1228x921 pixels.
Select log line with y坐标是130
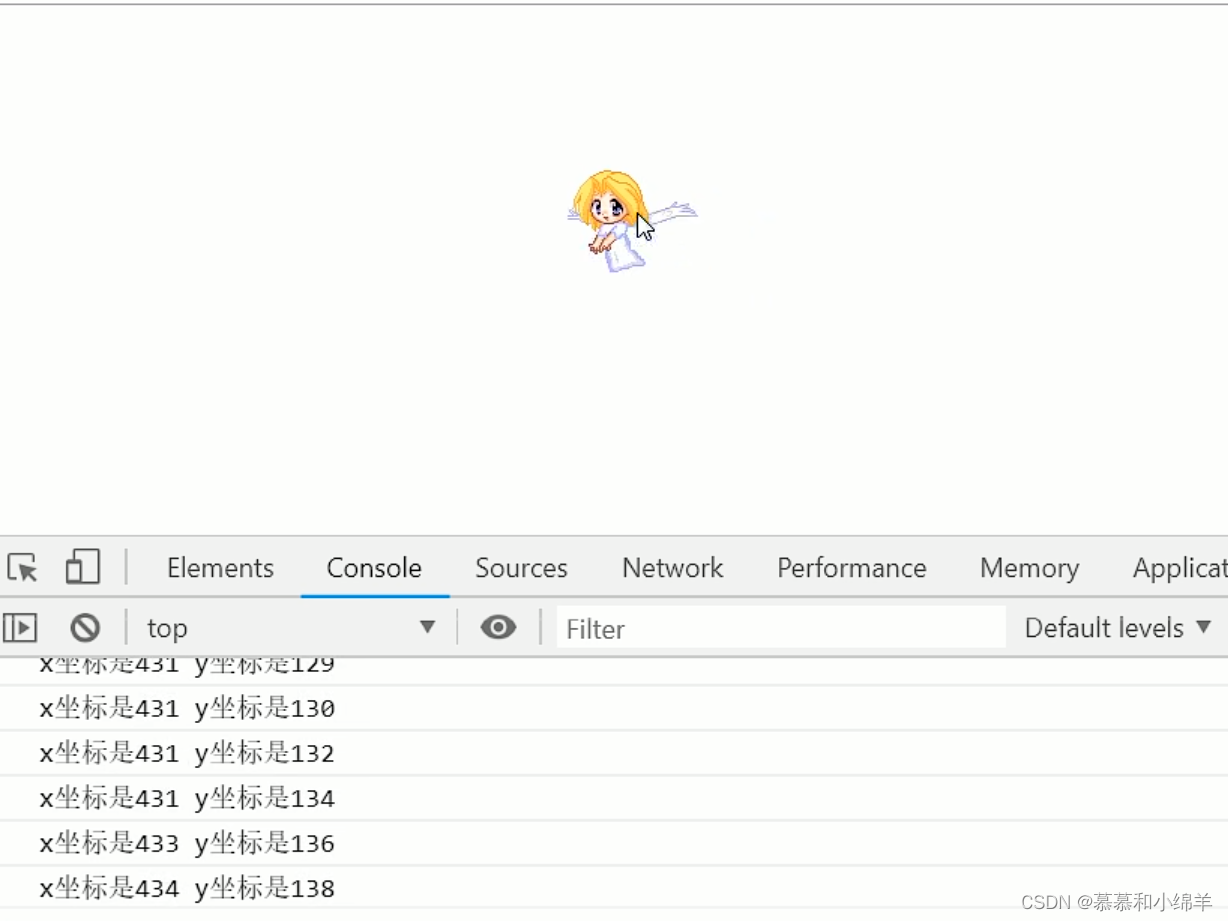pos(614,708)
